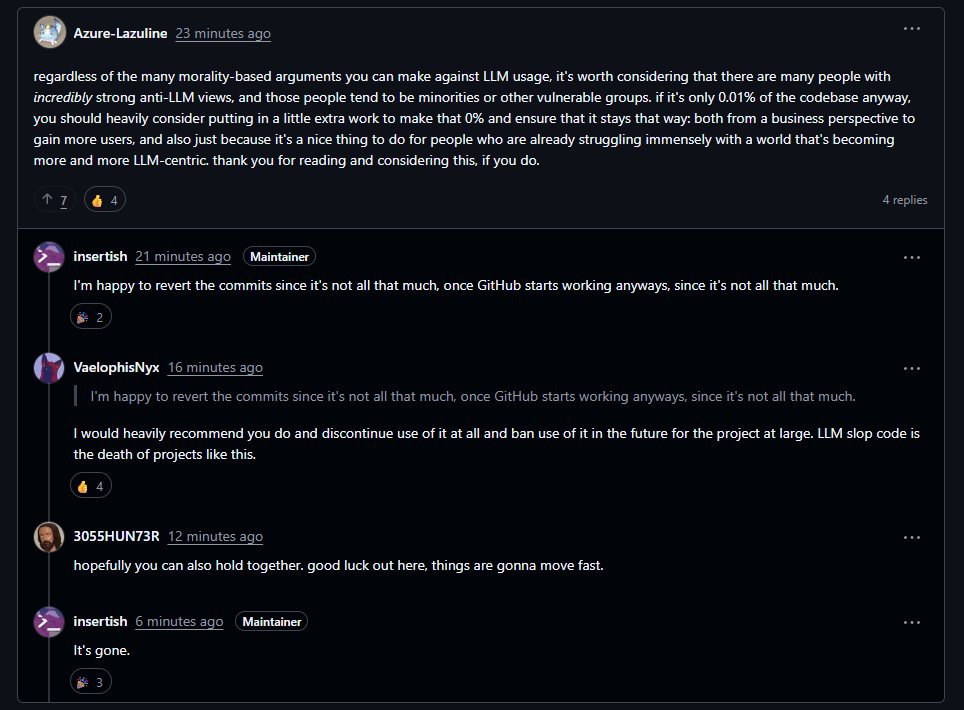Open the 23 minutes ago timestamp link
Image resolution: width=964 pixels, height=710 pixels.
[223, 33]
